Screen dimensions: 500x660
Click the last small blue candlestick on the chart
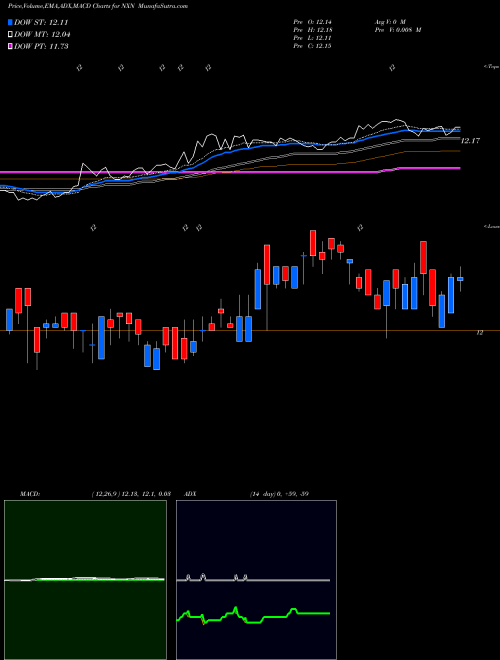click(x=460, y=279)
